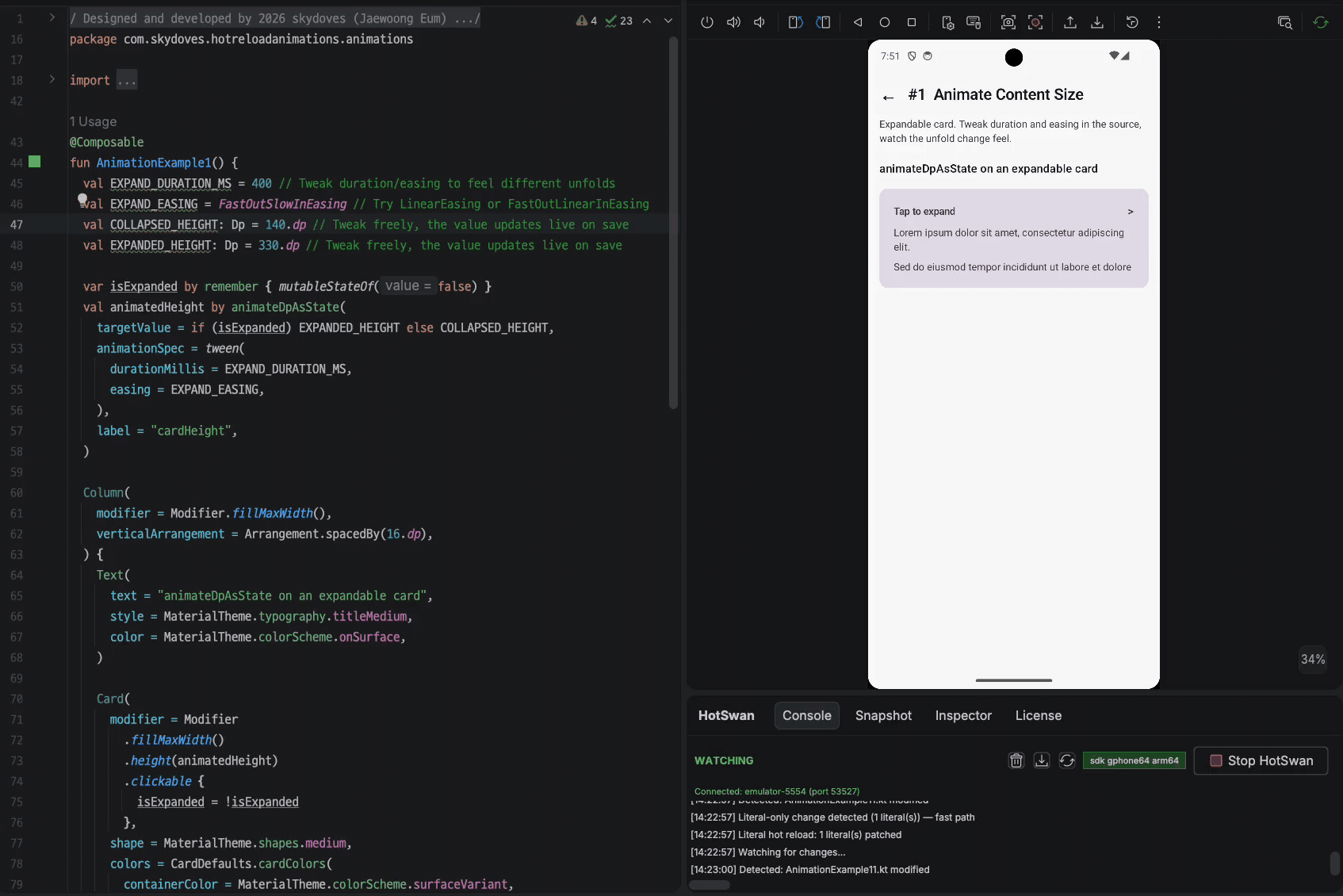This screenshot has height=896, width=1343.
Task: Toggle the run gutter marker on line 44
Action: [35, 162]
